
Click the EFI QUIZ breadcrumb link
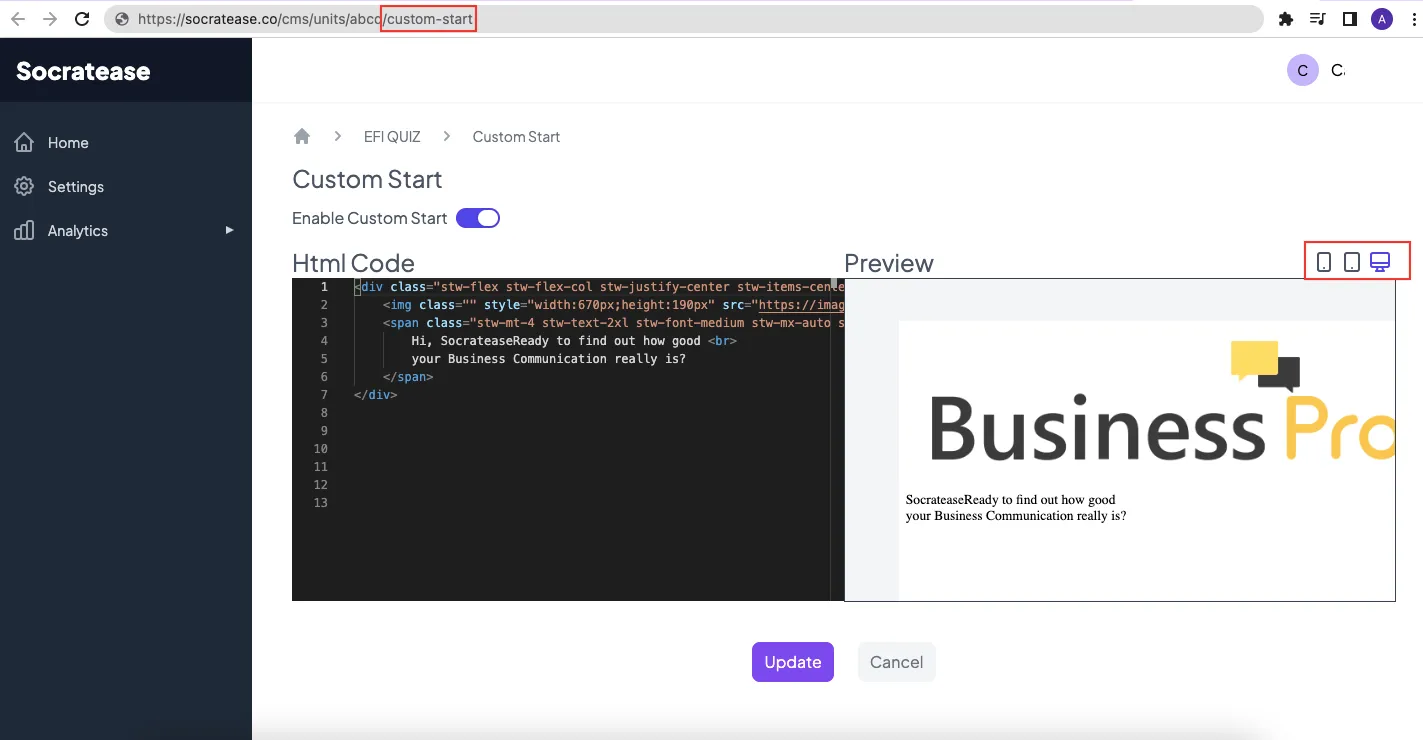pyautogui.click(x=392, y=137)
